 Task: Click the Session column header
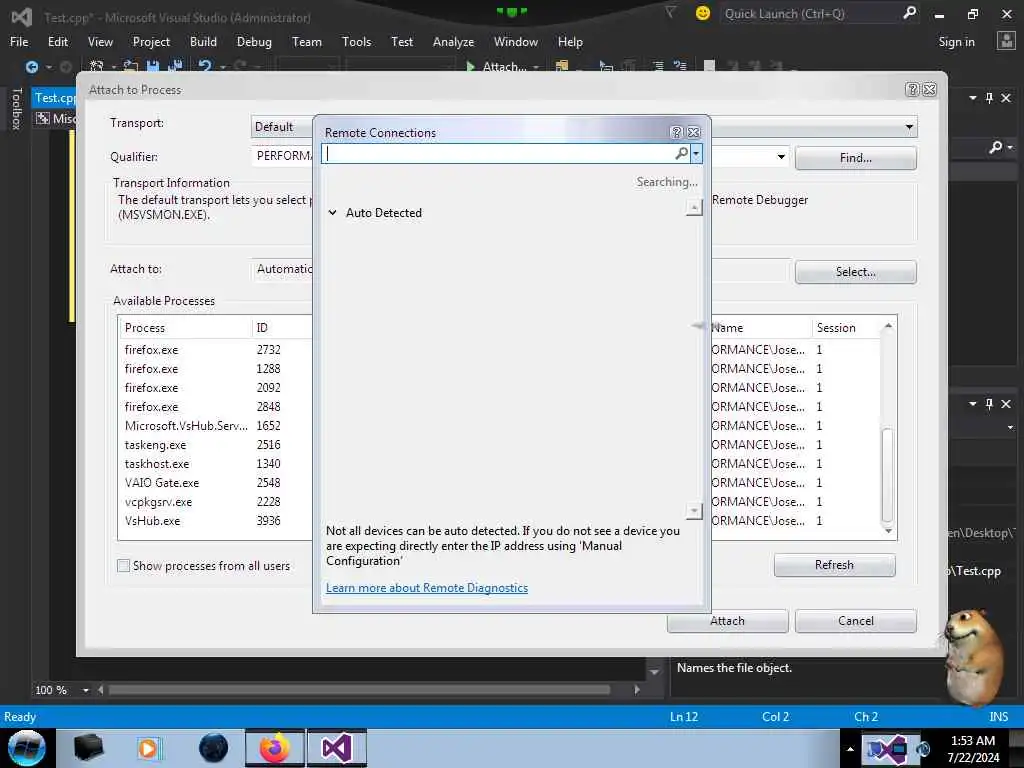tap(845, 328)
